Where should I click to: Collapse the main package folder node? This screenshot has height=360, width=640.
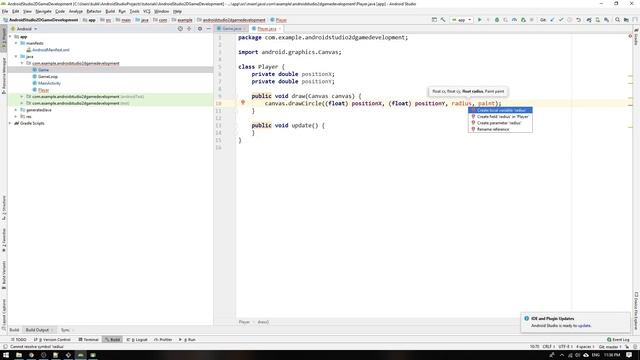coord(22,63)
